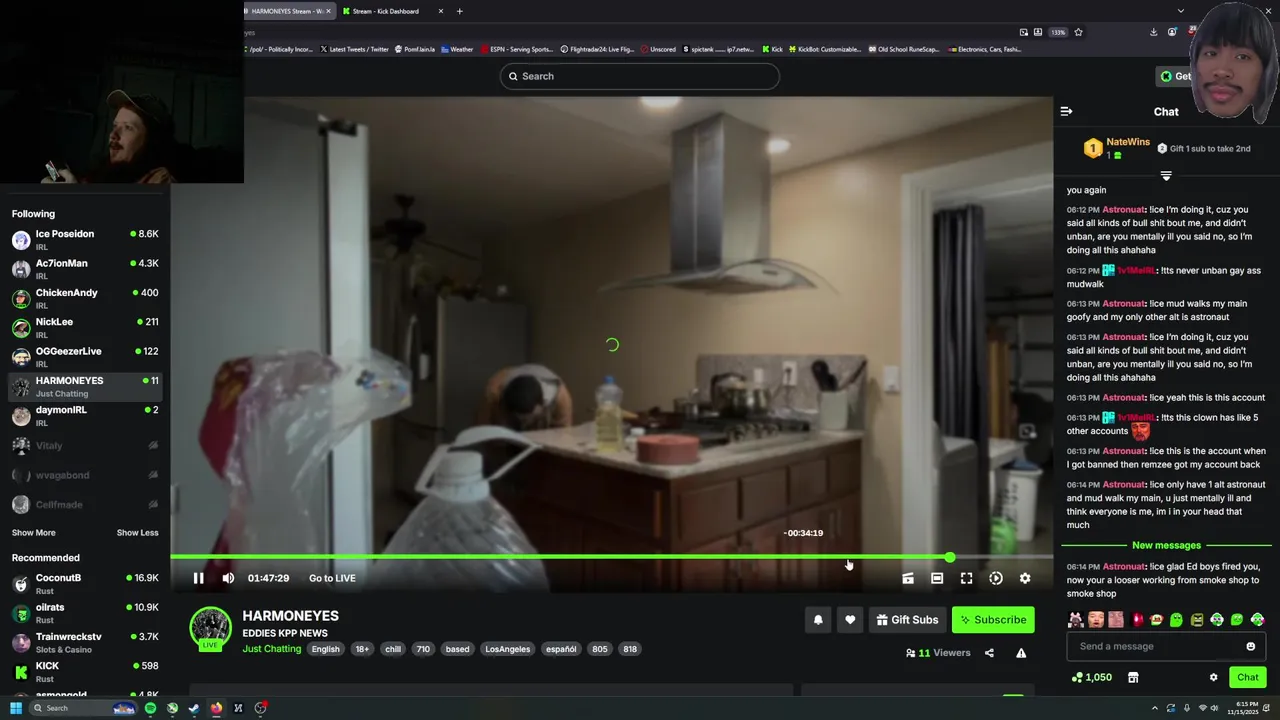The width and height of the screenshot is (1280, 720).
Task: Click the English language tag
Action: [x=325, y=649]
